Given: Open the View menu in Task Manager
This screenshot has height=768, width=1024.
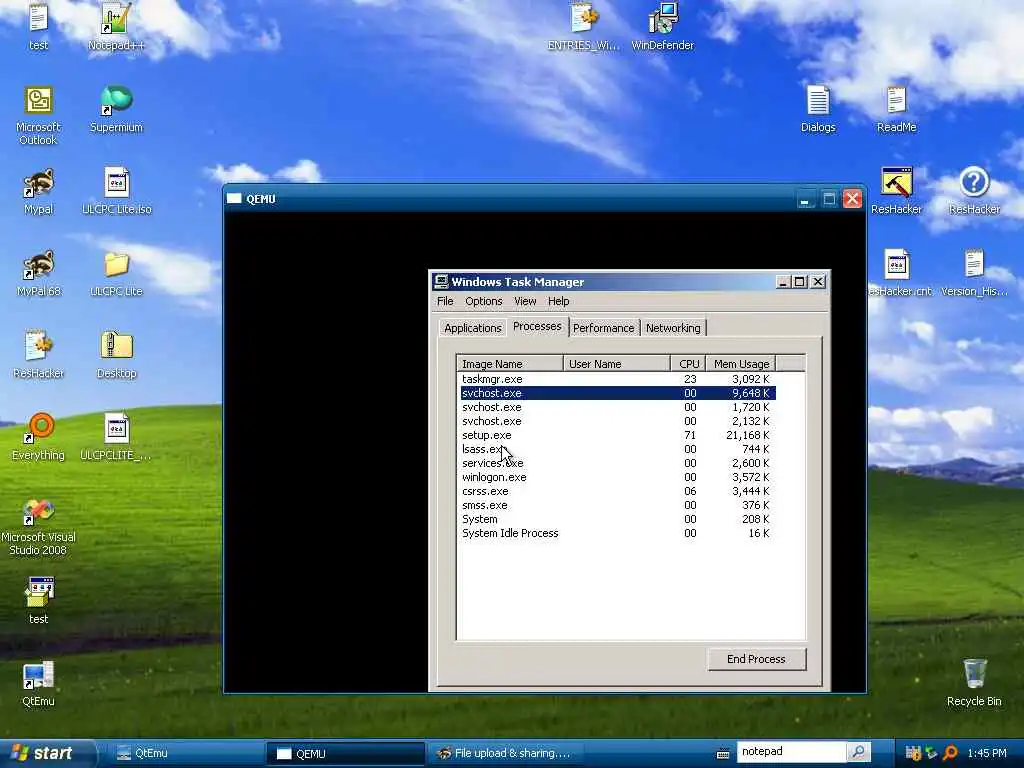Looking at the screenshot, I should click(x=524, y=301).
